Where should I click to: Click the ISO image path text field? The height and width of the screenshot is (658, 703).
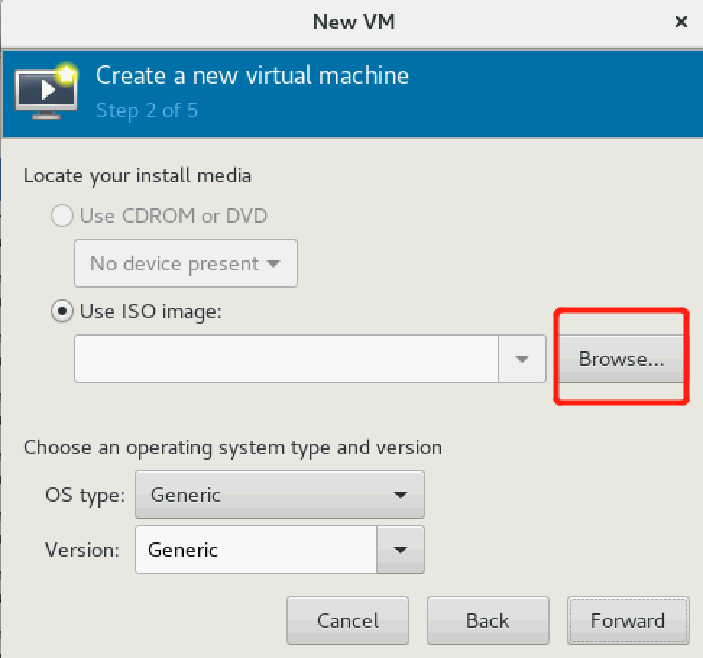(x=286, y=359)
